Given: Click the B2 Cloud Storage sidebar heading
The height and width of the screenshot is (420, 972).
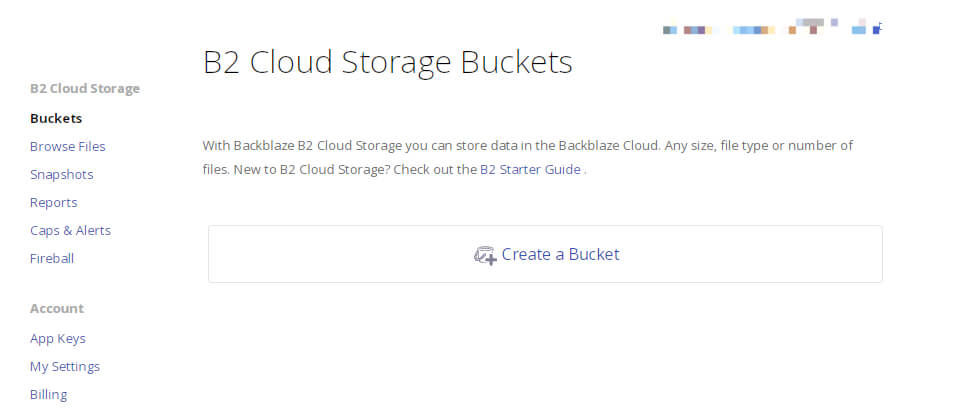Looking at the screenshot, I should tap(85, 89).
